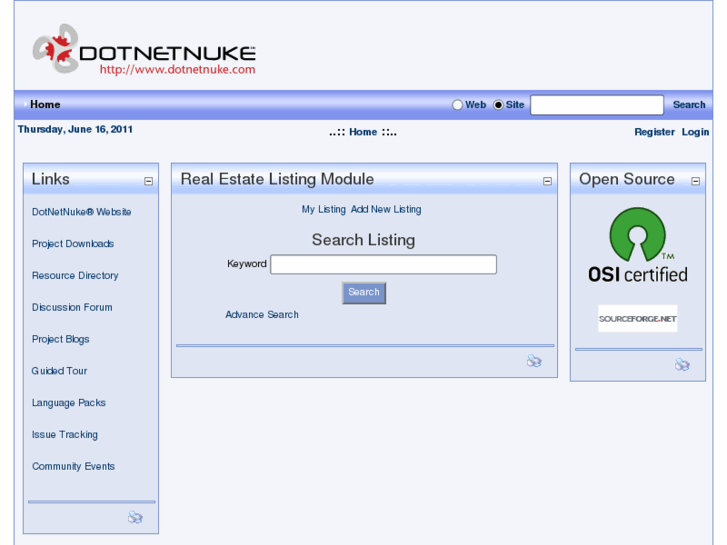Open Discussion Forum link
Viewport: 727px width, 545px height.
tap(72, 308)
